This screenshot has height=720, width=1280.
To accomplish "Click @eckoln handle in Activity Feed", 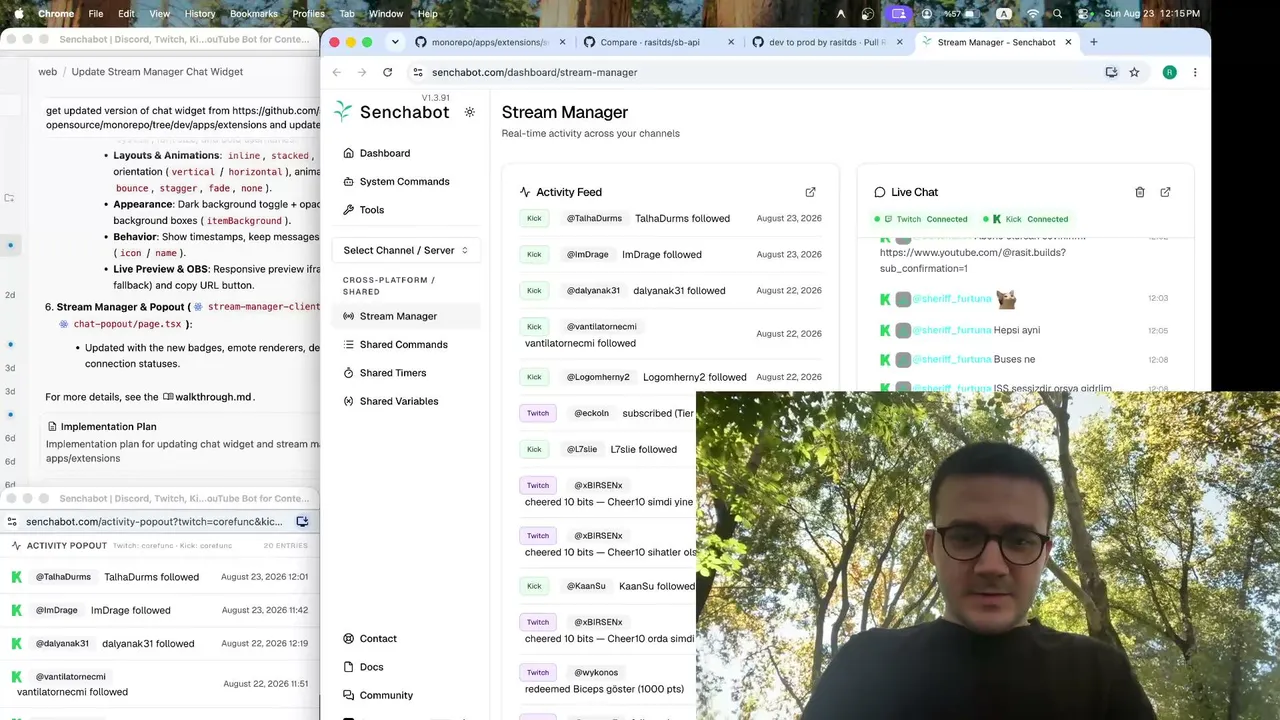I will tap(592, 413).
